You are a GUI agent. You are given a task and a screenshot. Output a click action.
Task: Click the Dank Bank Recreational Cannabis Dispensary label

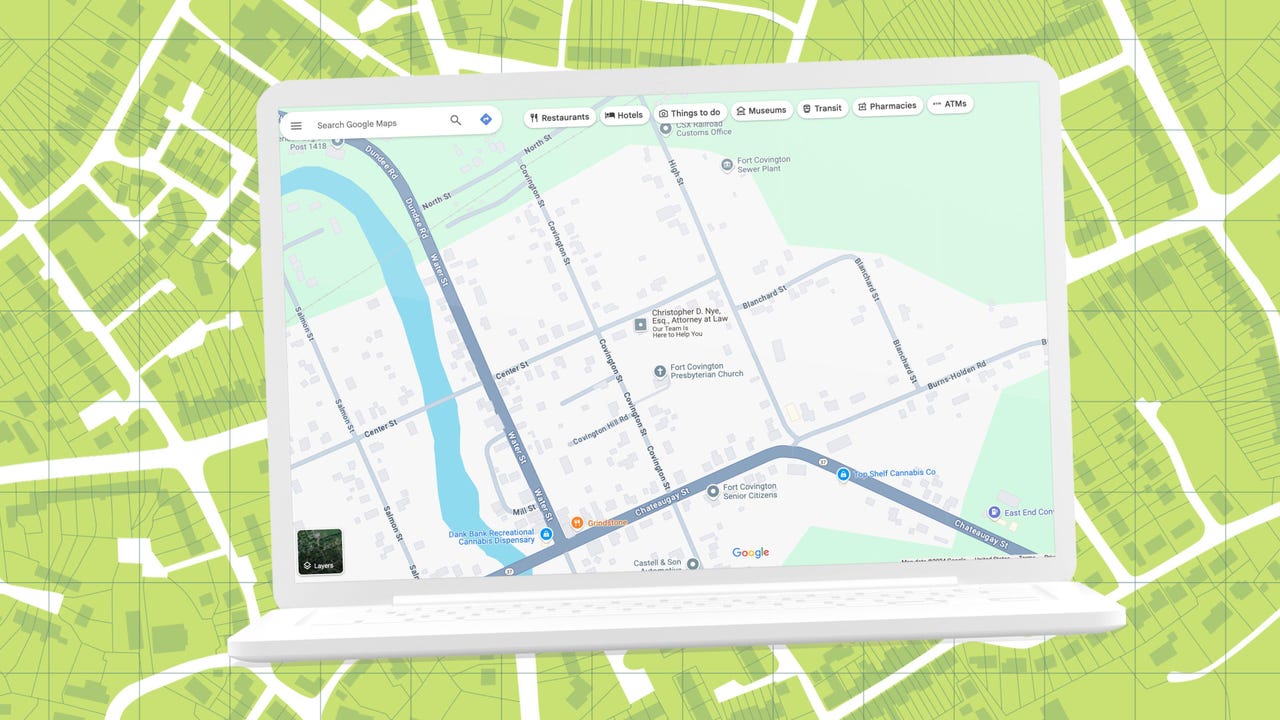click(491, 537)
